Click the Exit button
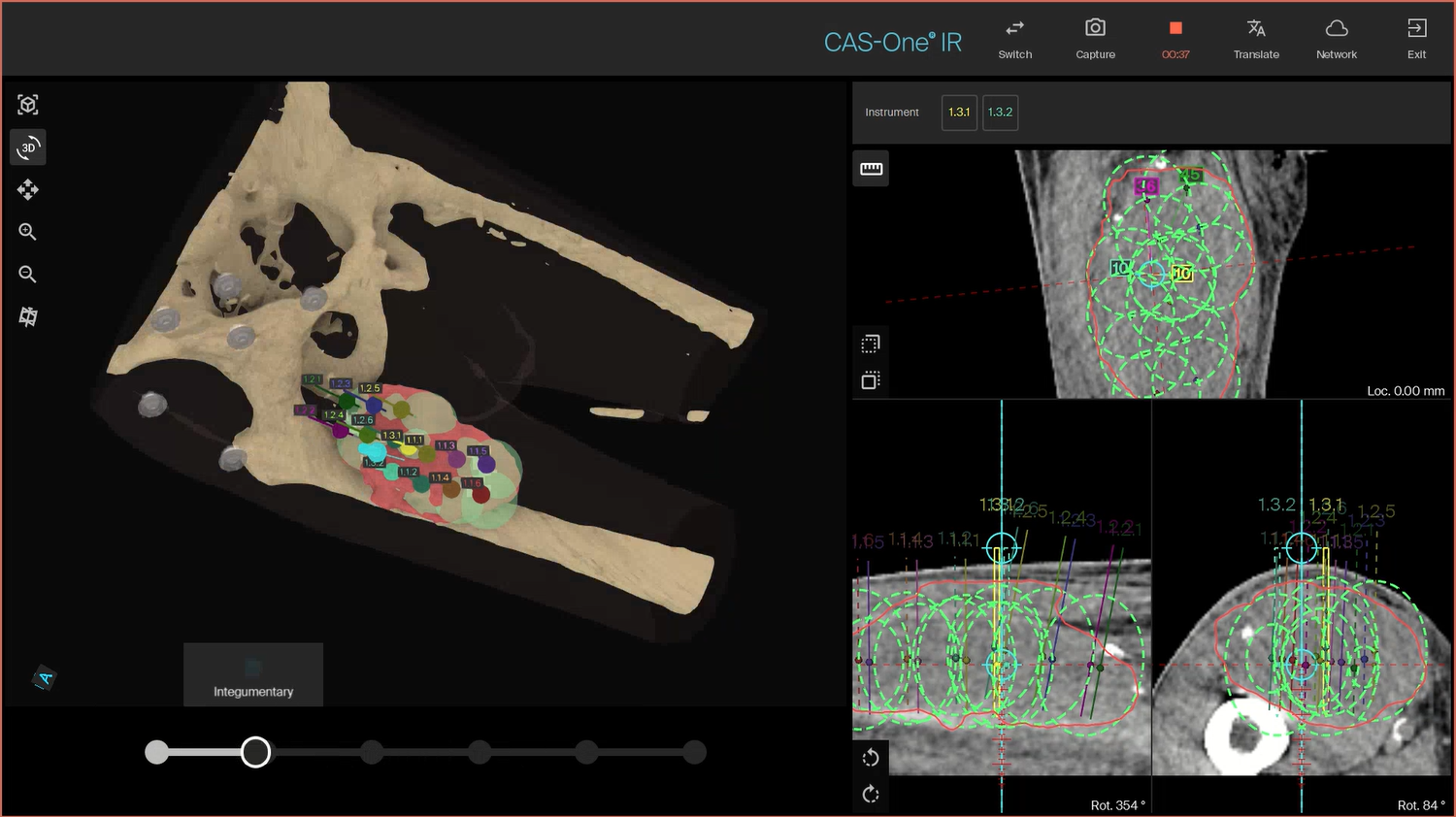The height and width of the screenshot is (817, 1456). click(1415, 37)
